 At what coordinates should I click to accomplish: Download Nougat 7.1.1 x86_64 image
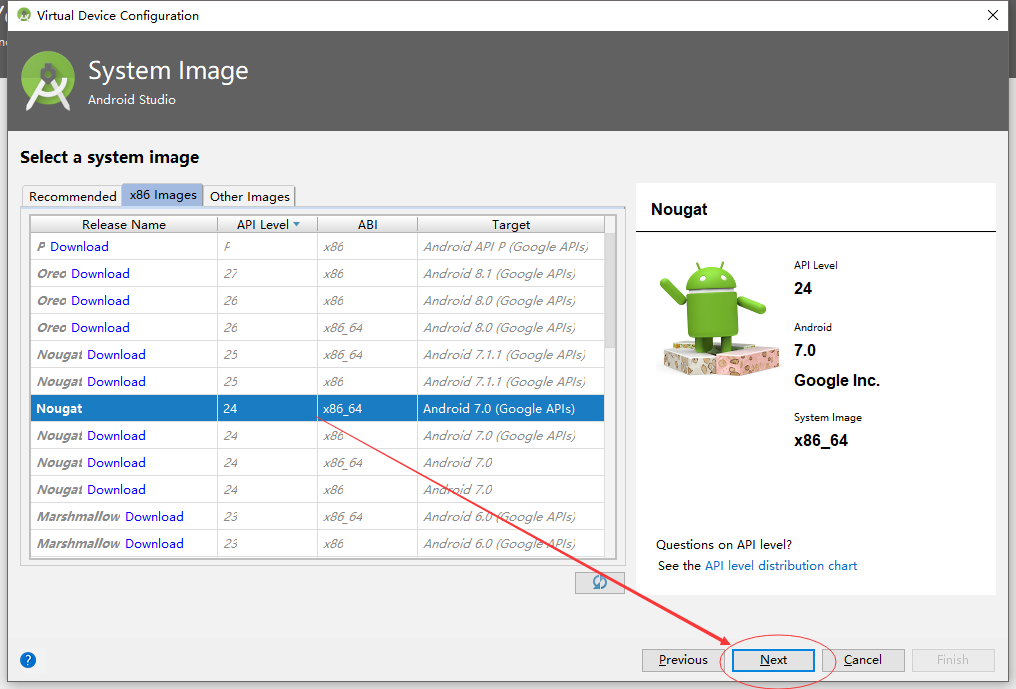(117, 355)
